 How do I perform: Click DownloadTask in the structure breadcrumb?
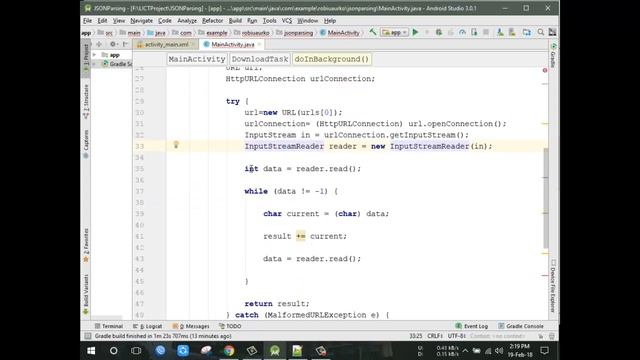260,59
